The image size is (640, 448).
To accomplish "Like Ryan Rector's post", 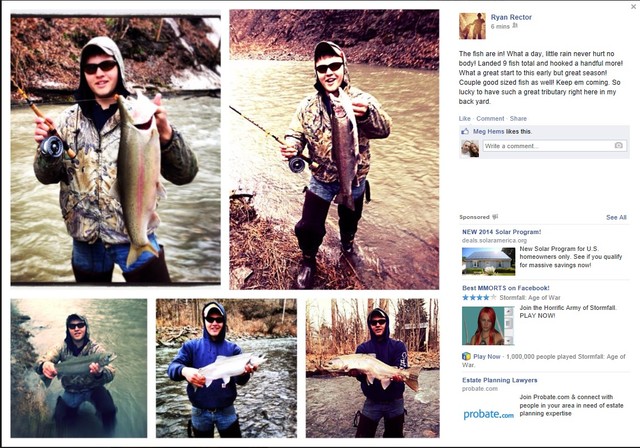I will (x=464, y=118).
